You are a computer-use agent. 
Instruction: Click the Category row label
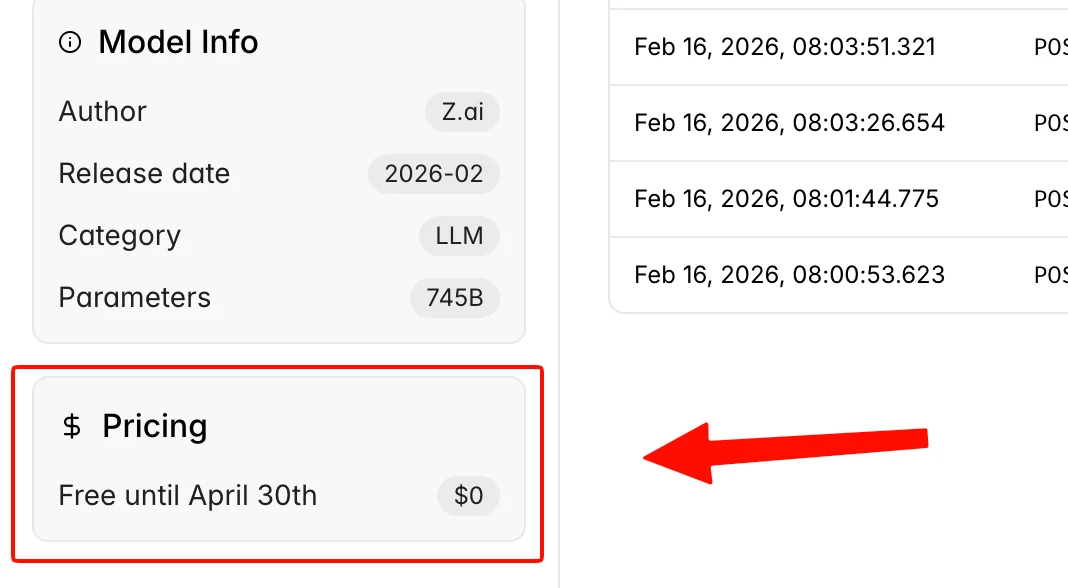(x=119, y=236)
